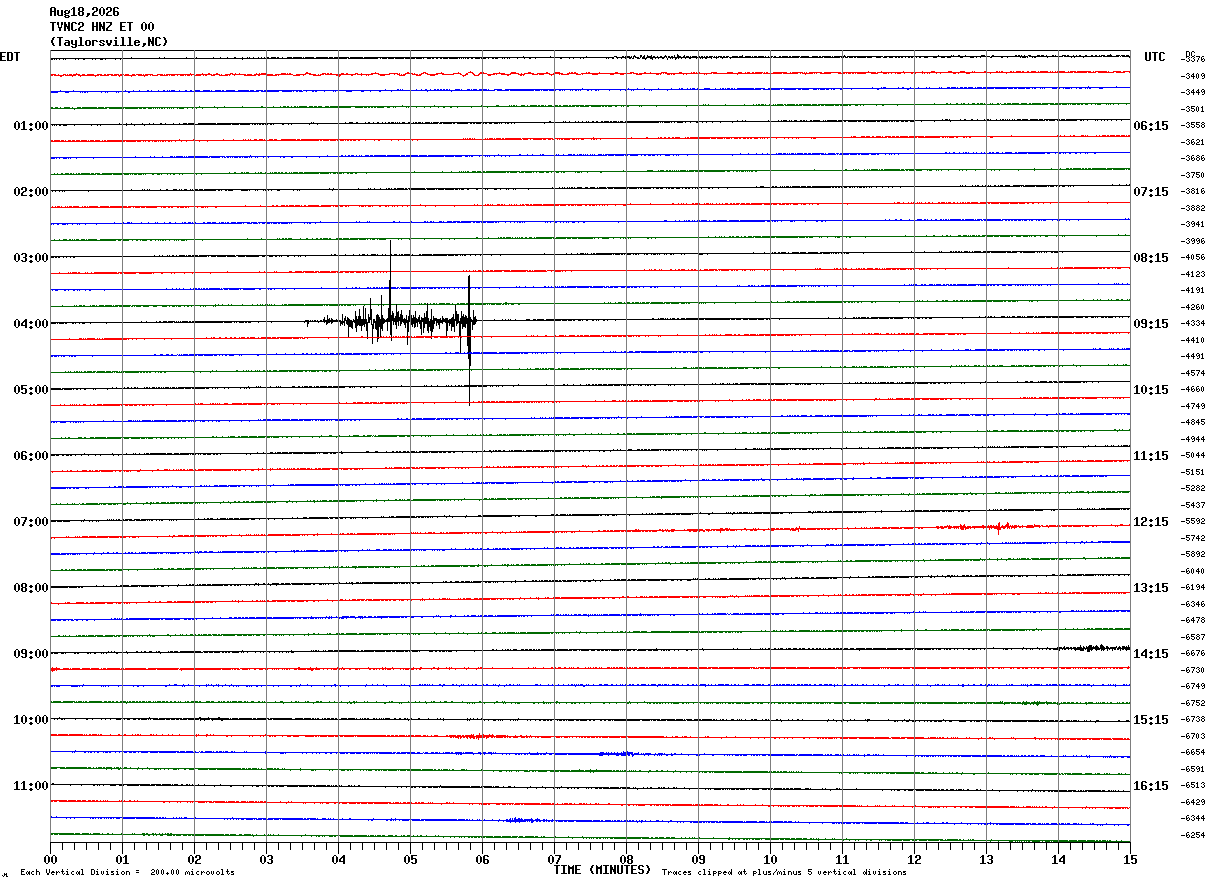Click the '06:00' EDT time label
1210x886 pixels.
(30, 456)
